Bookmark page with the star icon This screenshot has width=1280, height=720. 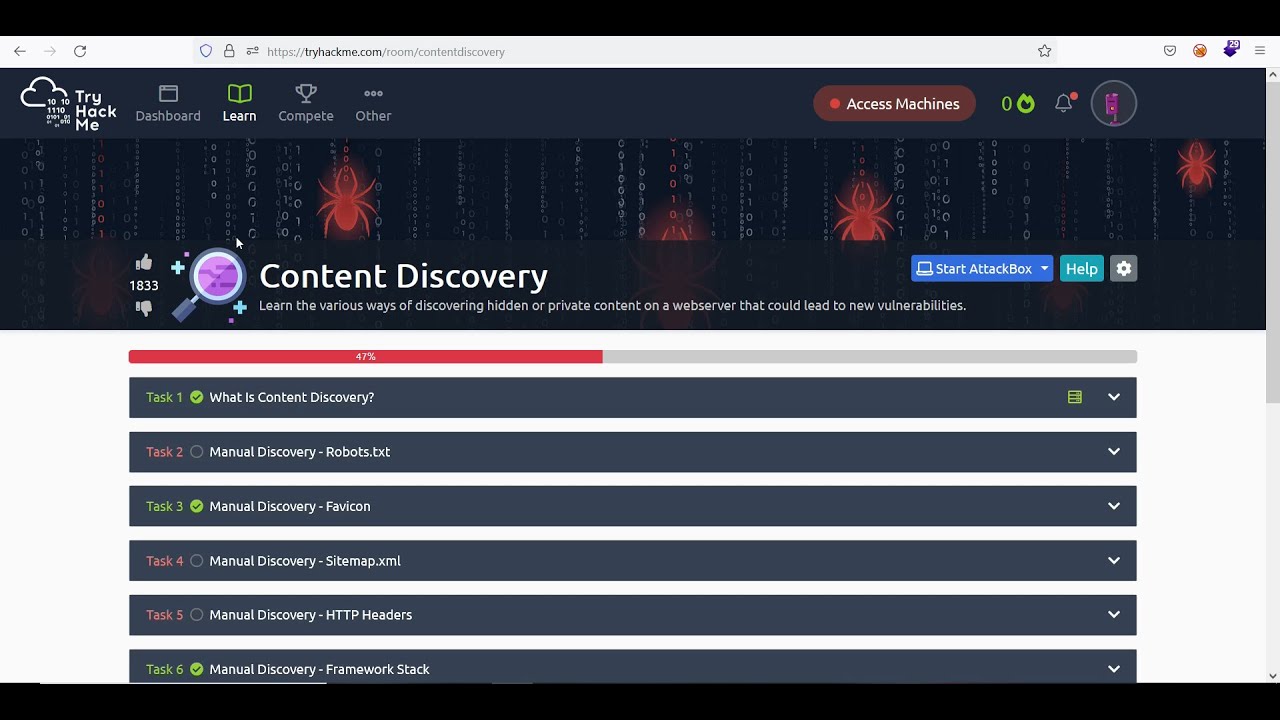click(1044, 51)
